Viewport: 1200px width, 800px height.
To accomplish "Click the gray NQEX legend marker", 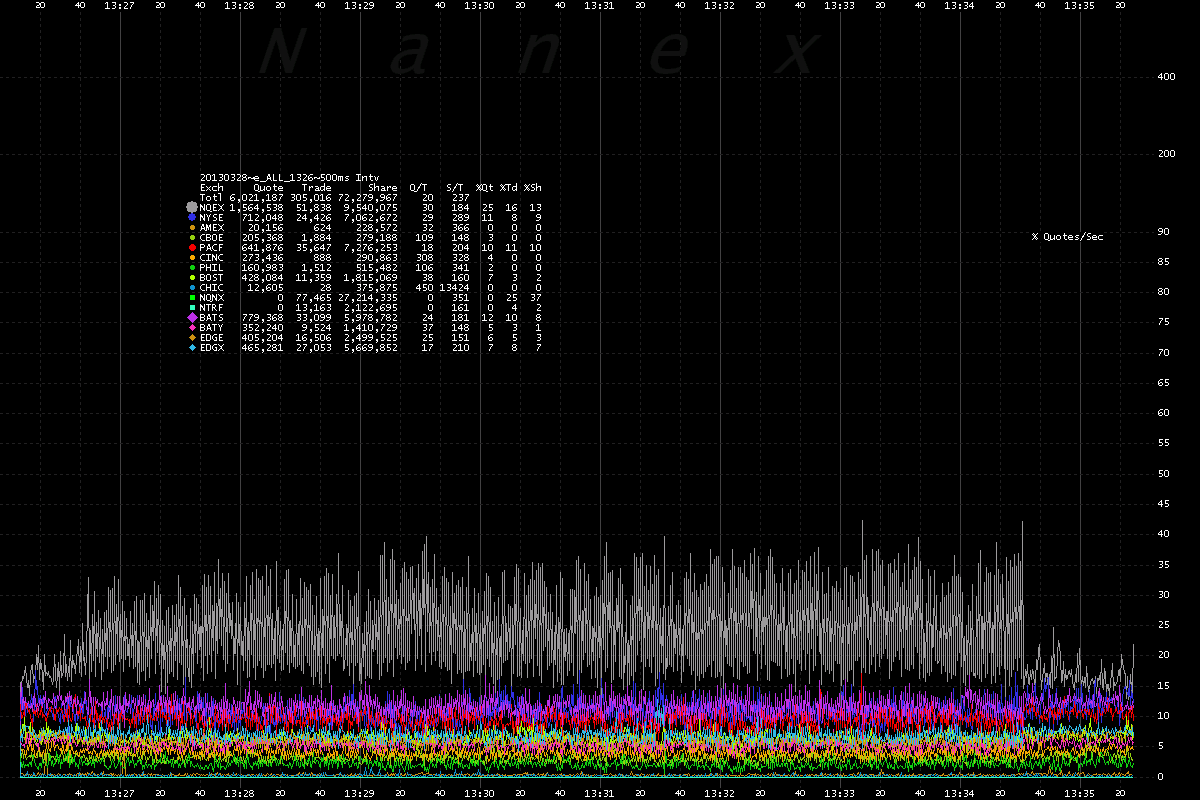I will pyautogui.click(x=191, y=207).
